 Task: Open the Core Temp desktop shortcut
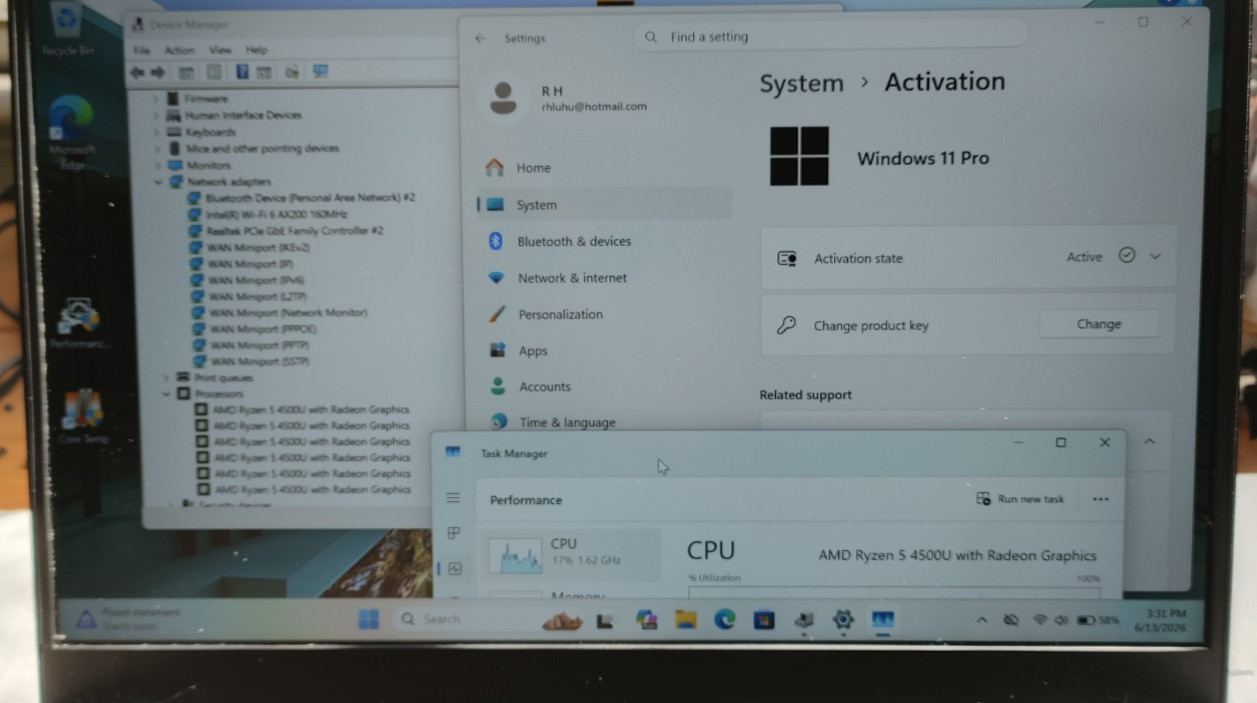(x=82, y=415)
